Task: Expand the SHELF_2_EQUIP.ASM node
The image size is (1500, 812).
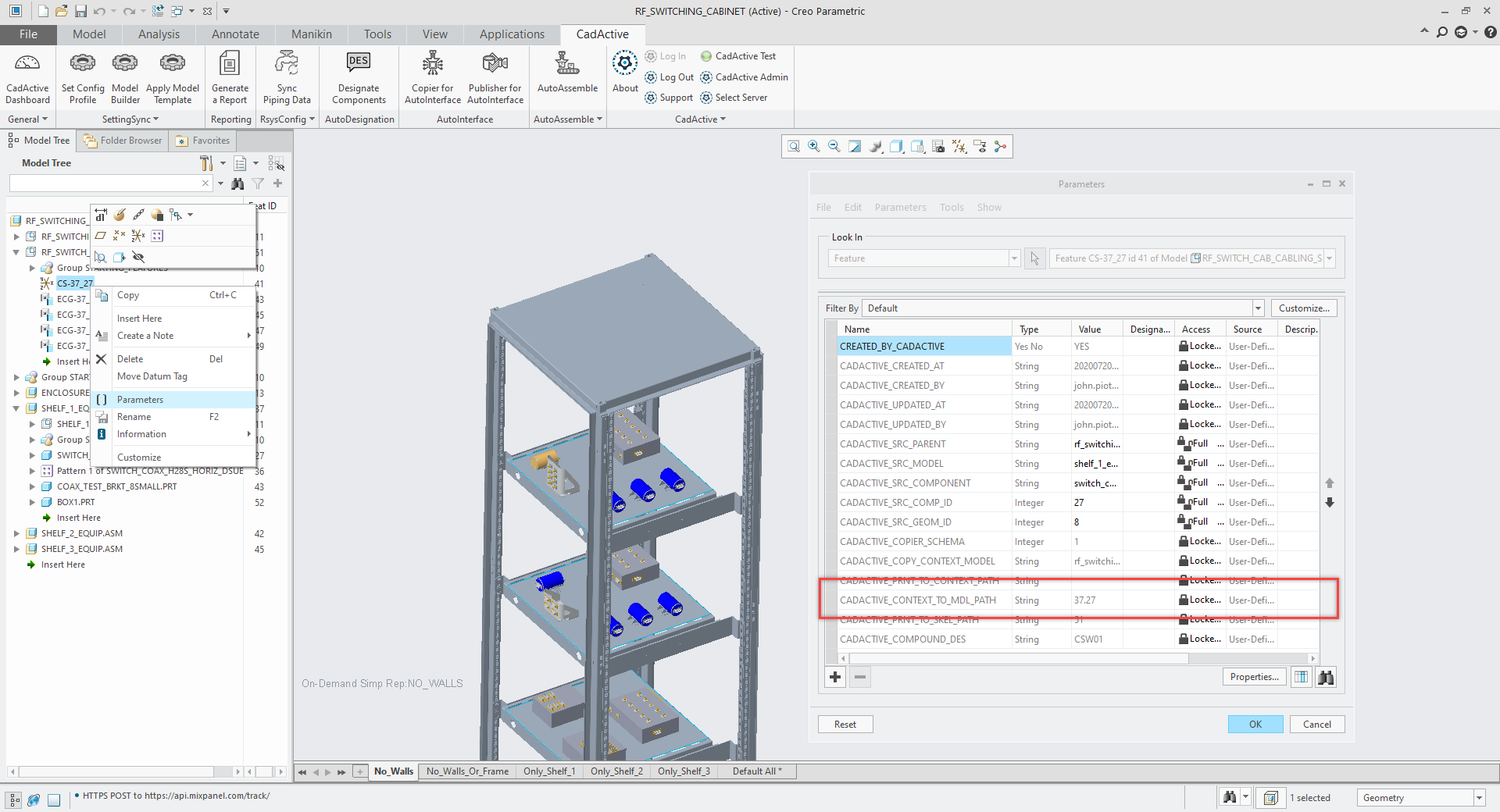Action: (x=16, y=533)
